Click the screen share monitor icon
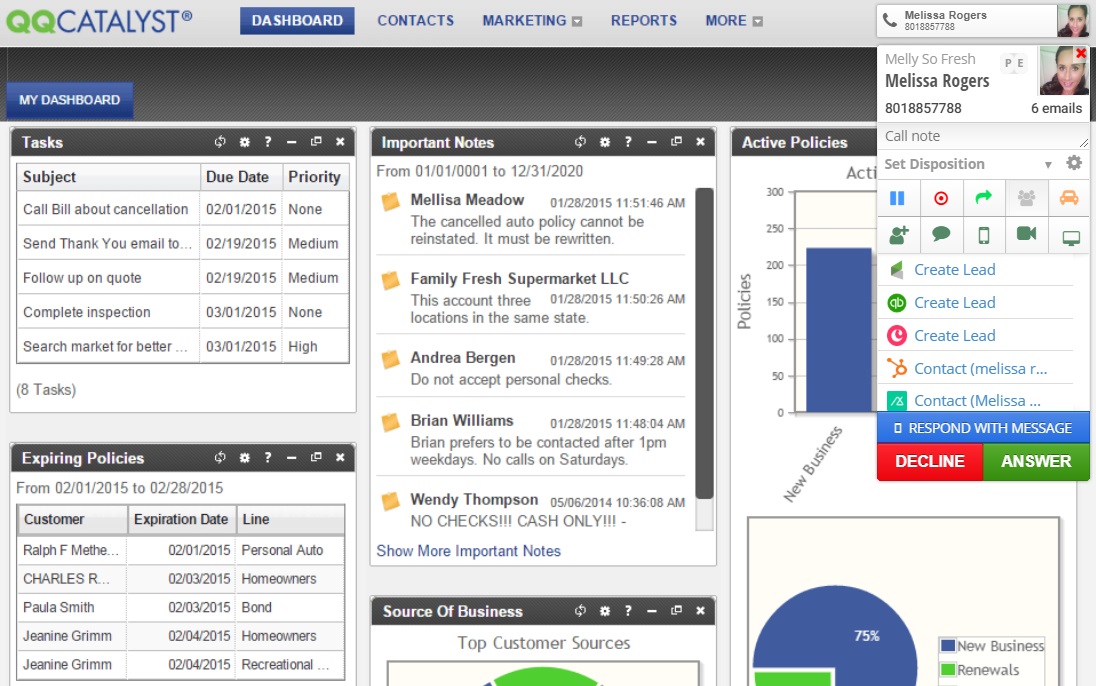This screenshot has height=686, width=1096. (1070, 239)
